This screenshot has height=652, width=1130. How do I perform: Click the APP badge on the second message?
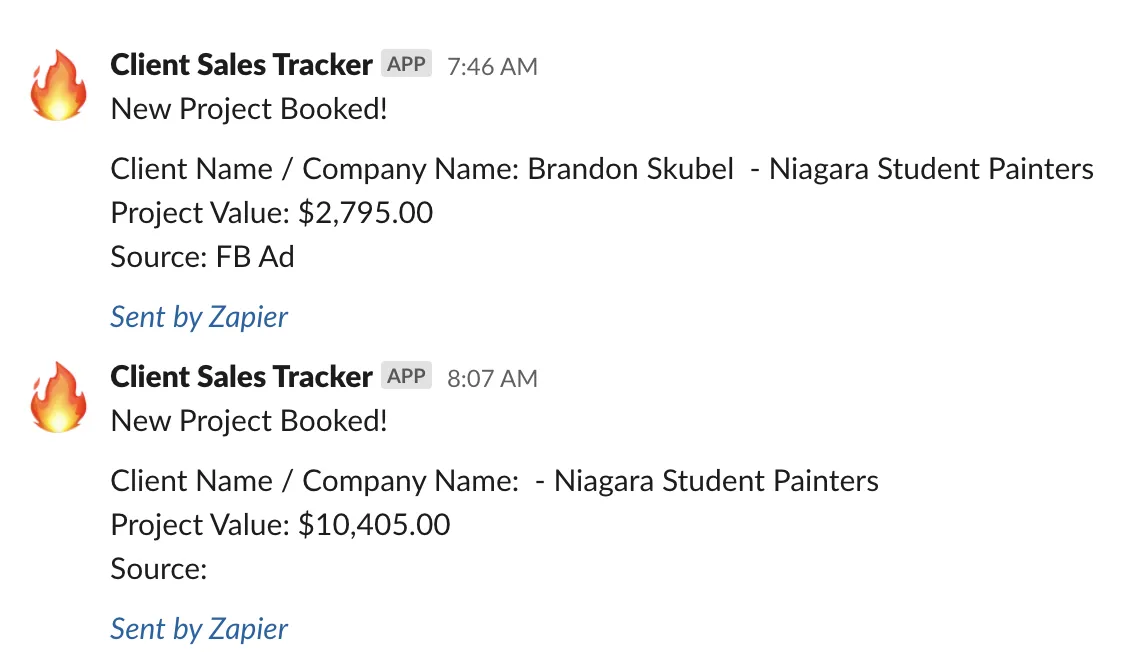coord(406,375)
